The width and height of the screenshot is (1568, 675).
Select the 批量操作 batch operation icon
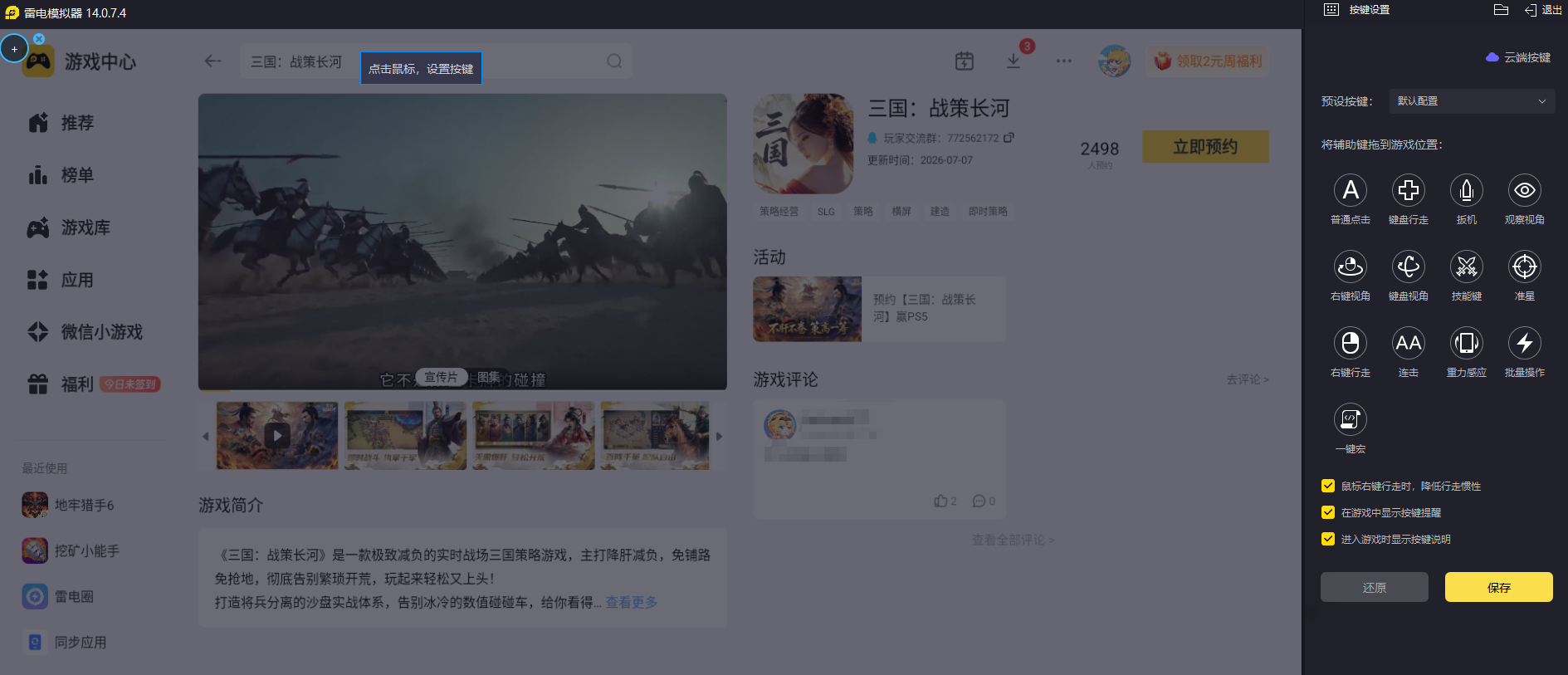[x=1525, y=343]
